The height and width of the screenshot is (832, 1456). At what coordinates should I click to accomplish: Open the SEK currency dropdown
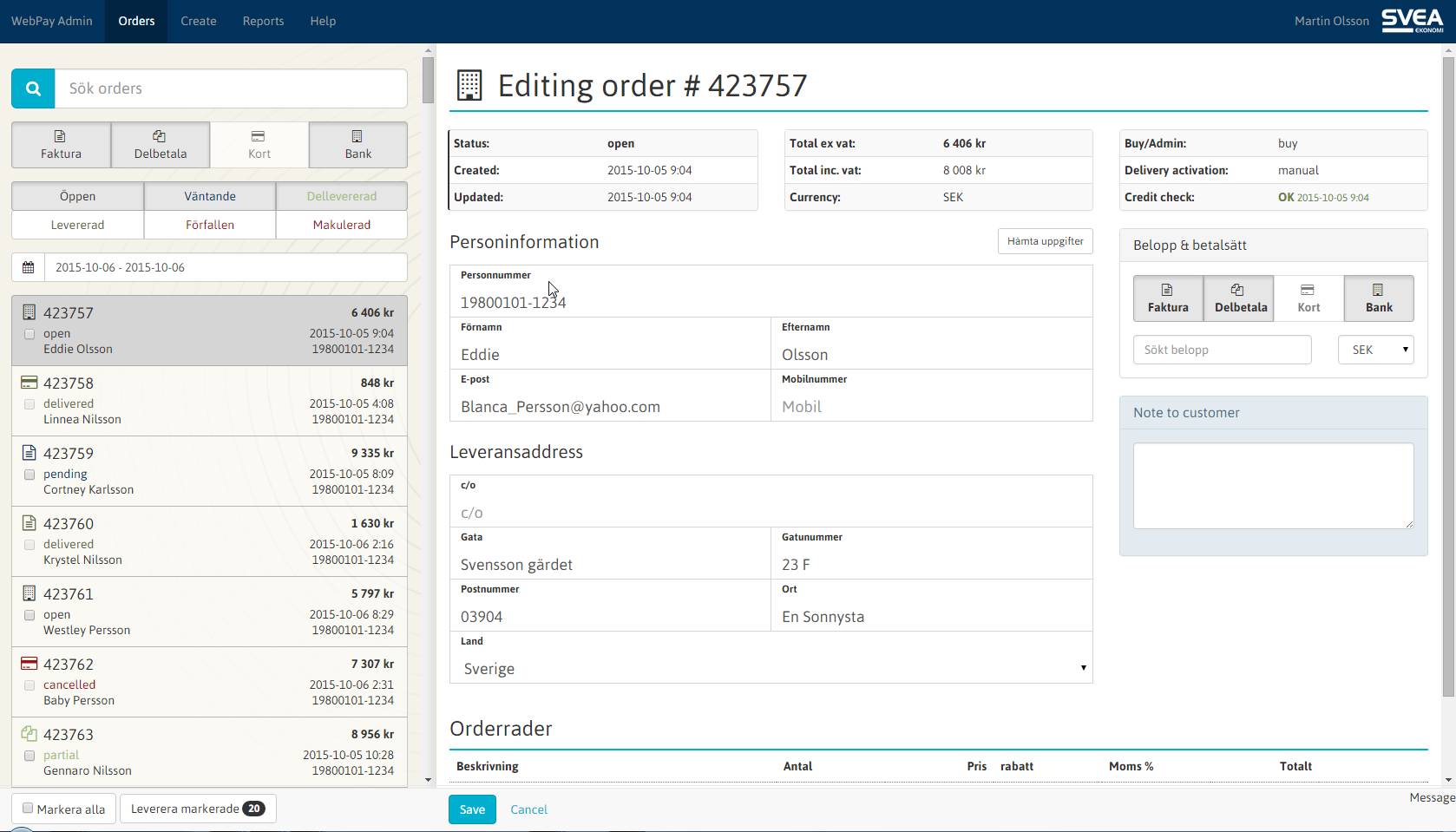click(1375, 349)
